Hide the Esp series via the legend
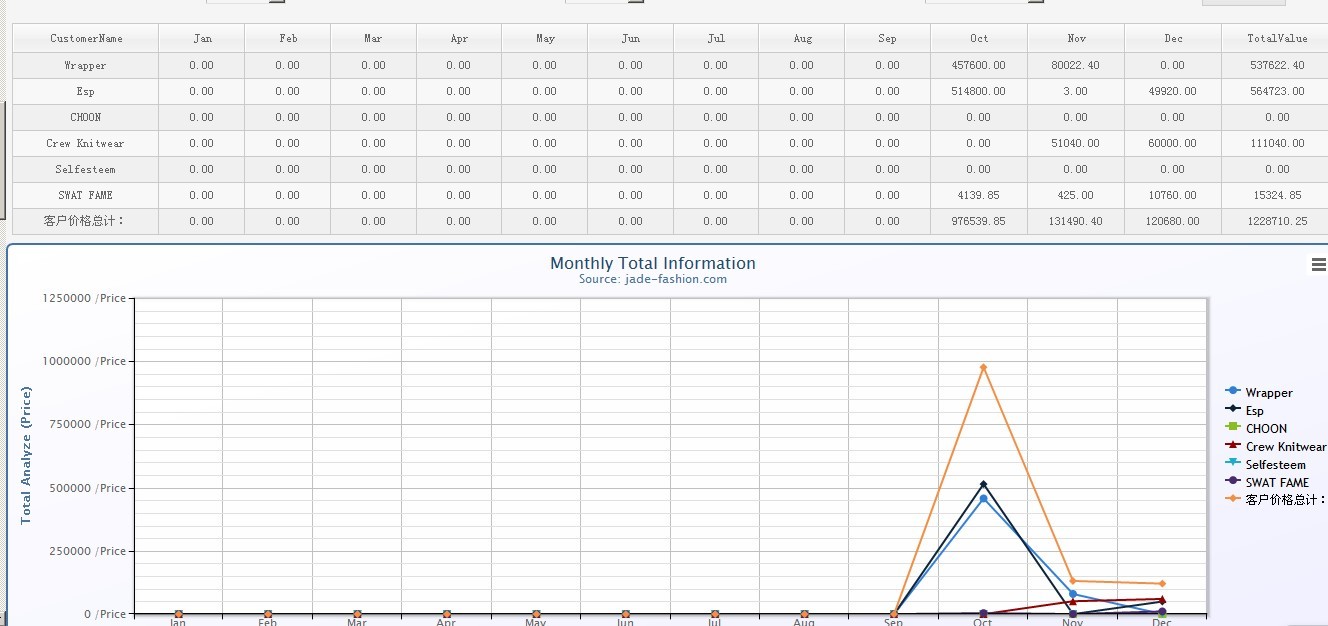The width and height of the screenshot is (1328, 626). coord(1254,411)
